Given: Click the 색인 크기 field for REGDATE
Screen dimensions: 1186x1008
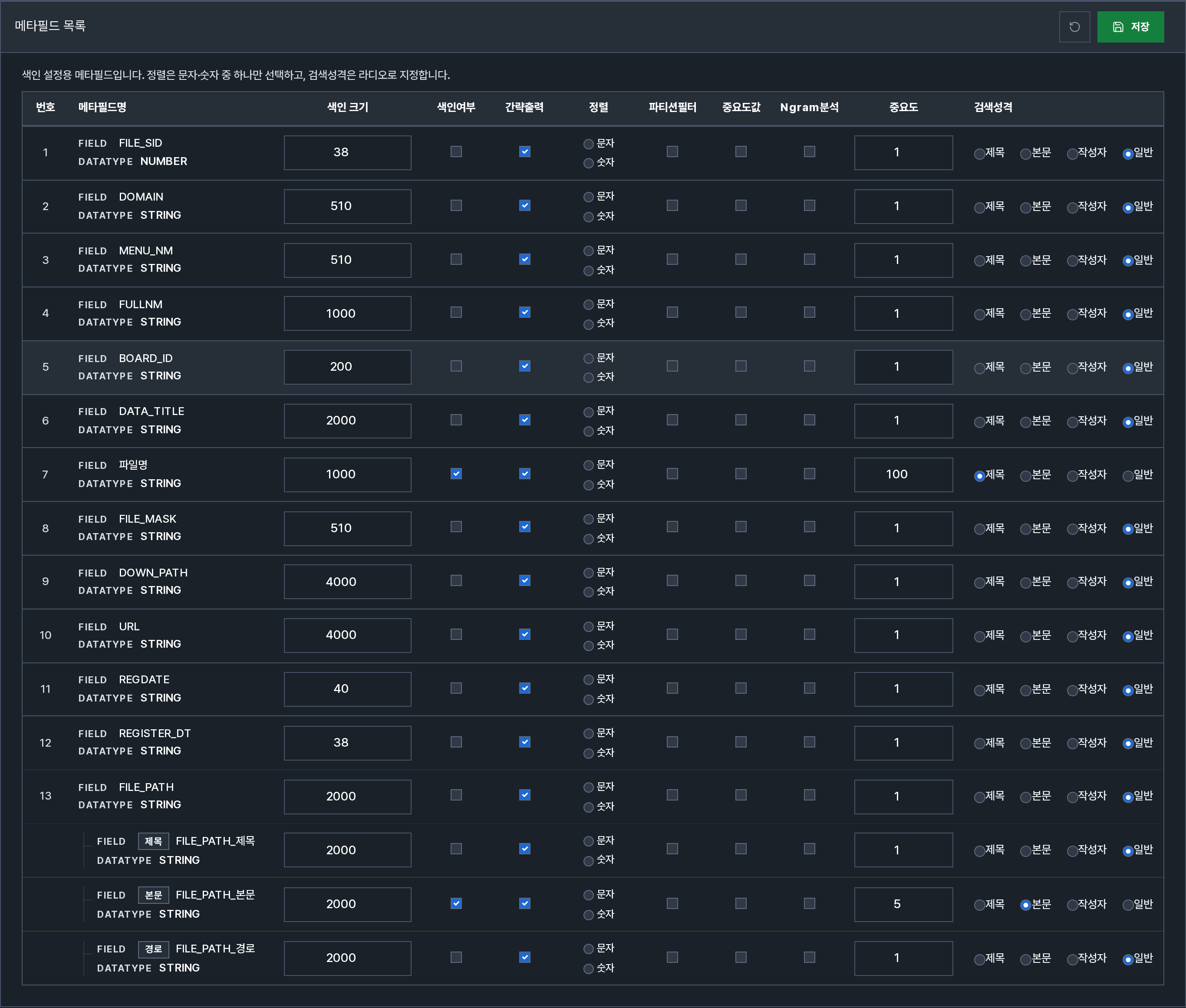Looking at the screenshot, I should click(x=347, y=689).
